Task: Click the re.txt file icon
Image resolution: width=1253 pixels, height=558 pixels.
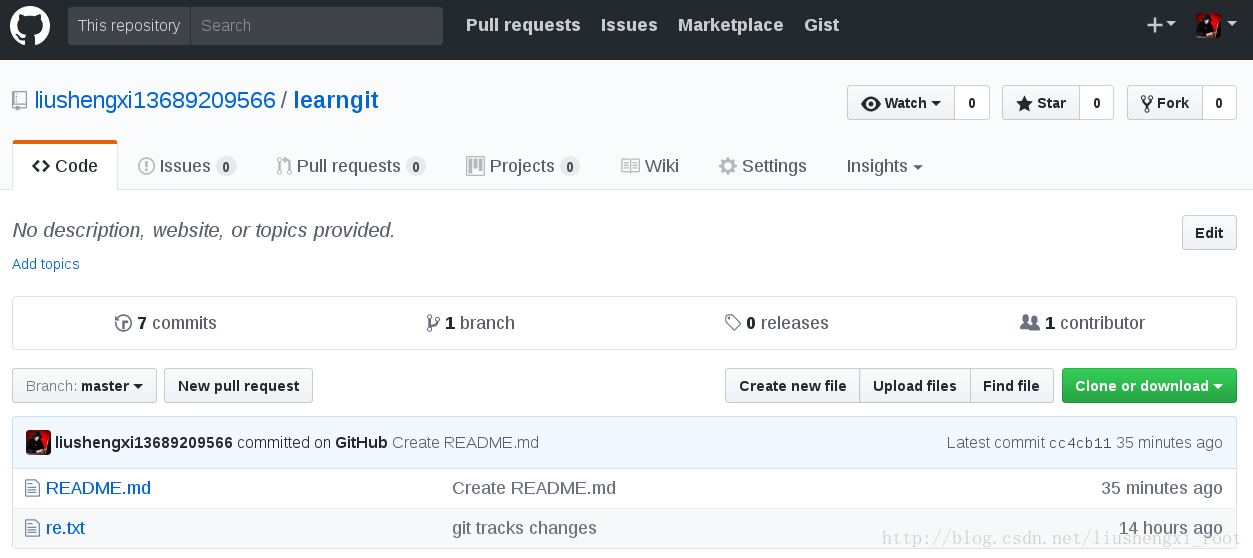Action: [x=32, y=528]
